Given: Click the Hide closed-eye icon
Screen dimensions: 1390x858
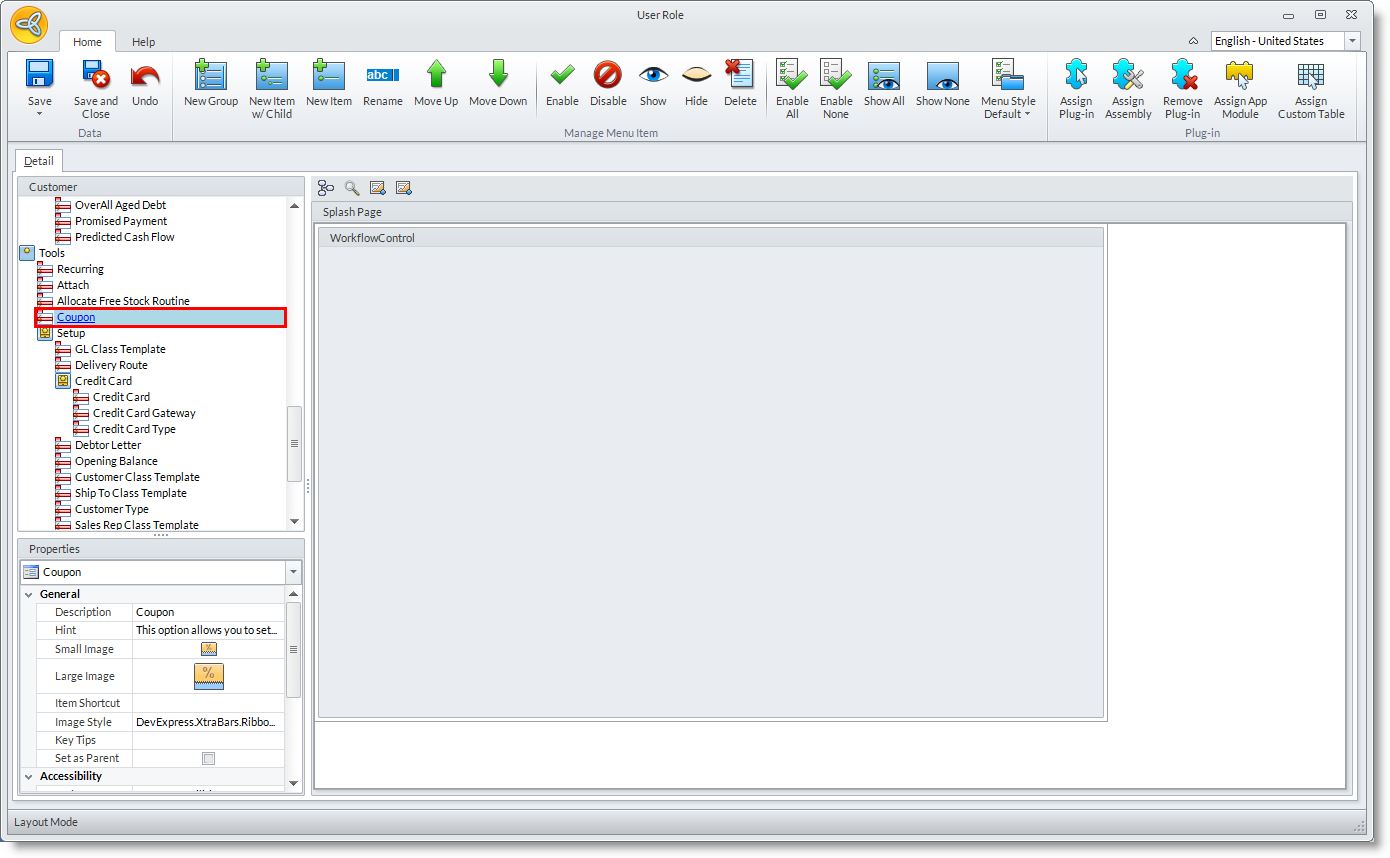Looking at the screenshot, I should click(696, 76).
